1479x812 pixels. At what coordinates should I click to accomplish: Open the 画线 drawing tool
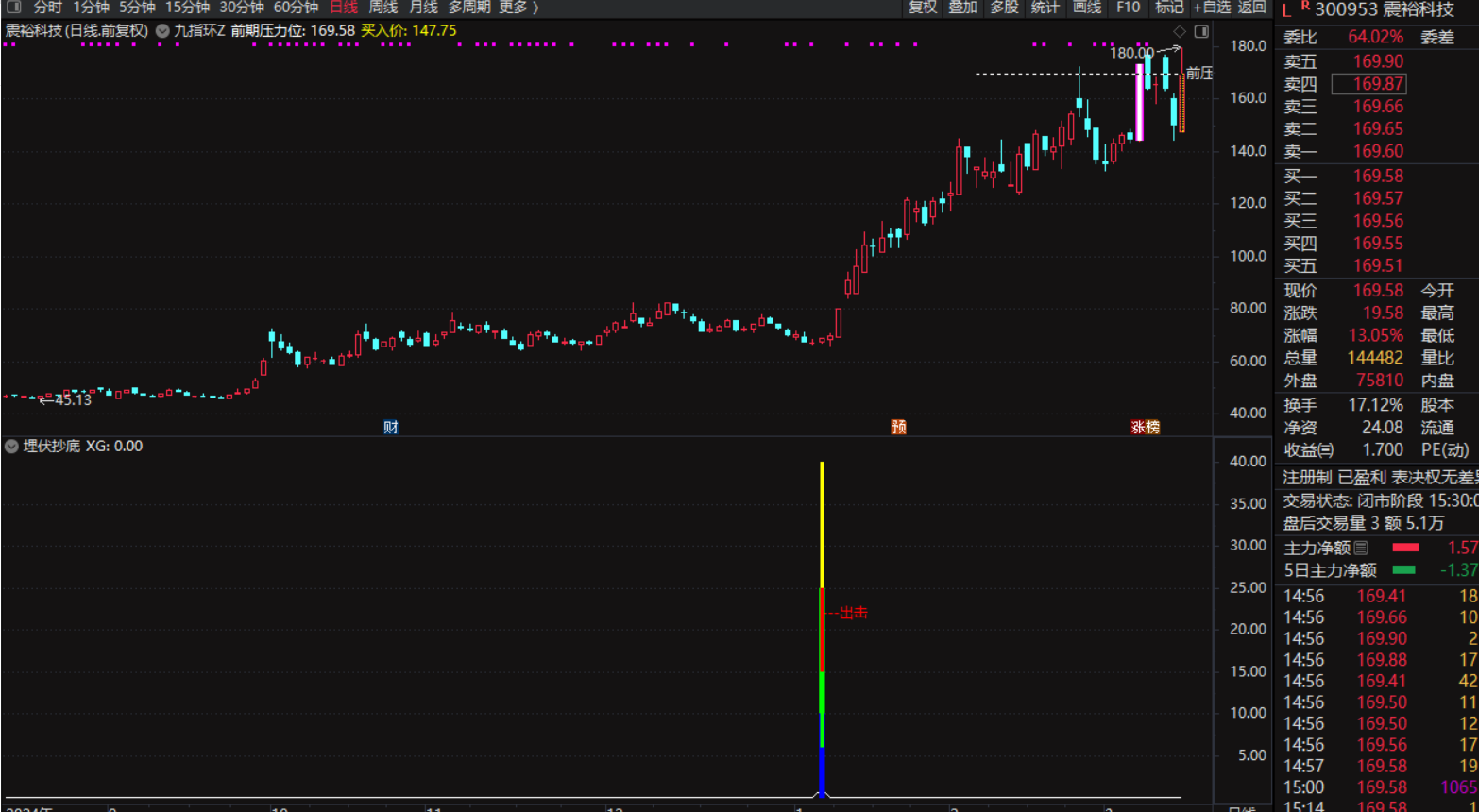1086,8
